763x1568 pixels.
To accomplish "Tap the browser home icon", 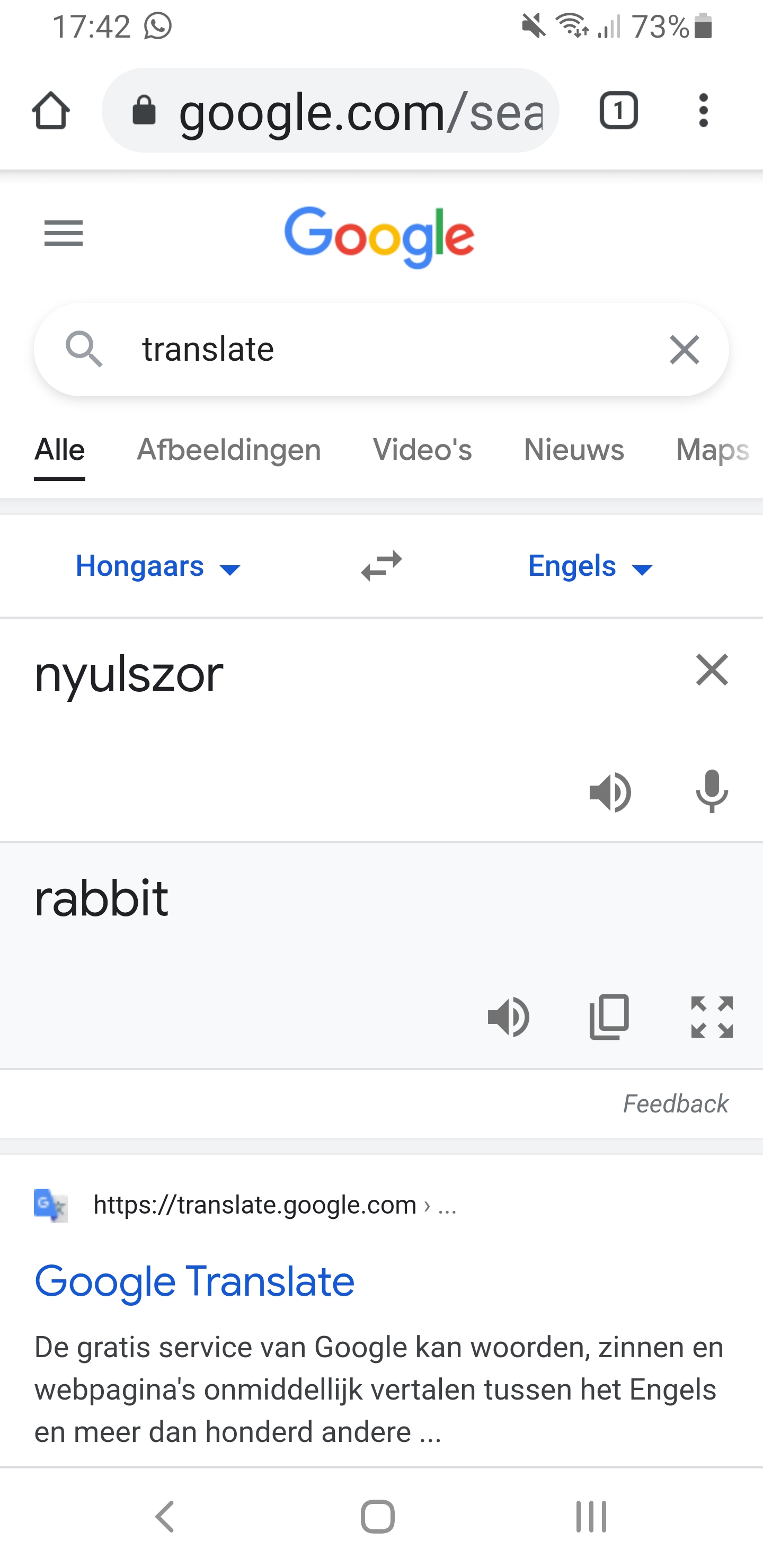I will [x=50, y=111].
